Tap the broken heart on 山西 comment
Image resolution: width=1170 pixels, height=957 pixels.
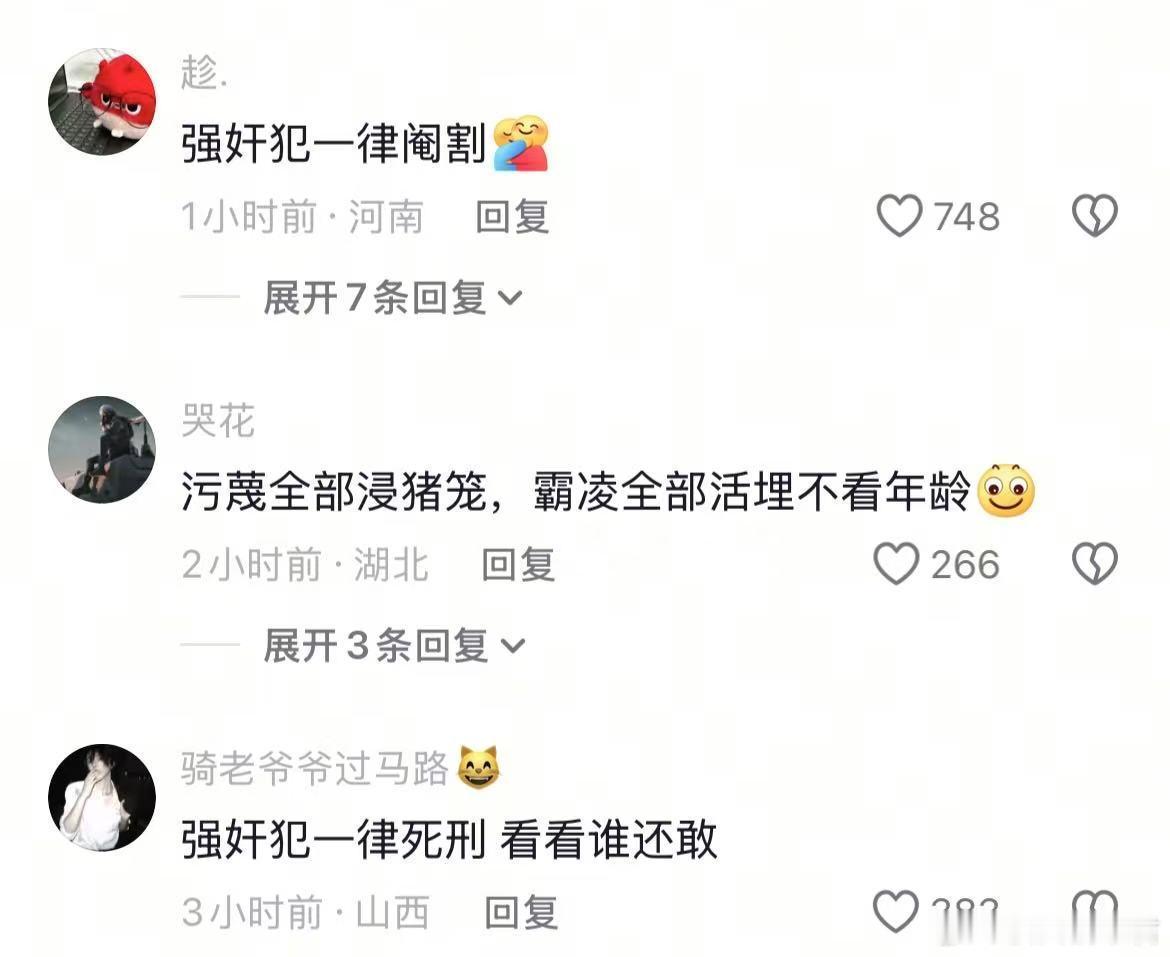[1095, 911]
